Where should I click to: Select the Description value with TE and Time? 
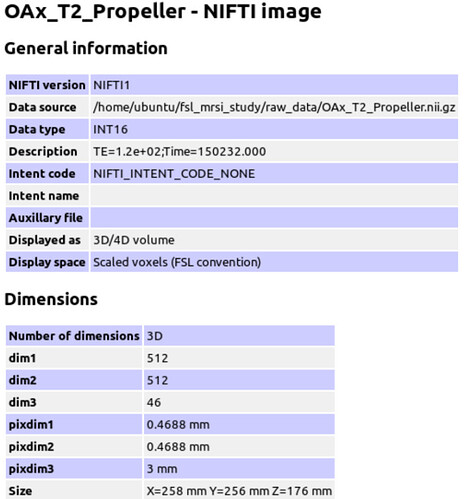(179, 151)
